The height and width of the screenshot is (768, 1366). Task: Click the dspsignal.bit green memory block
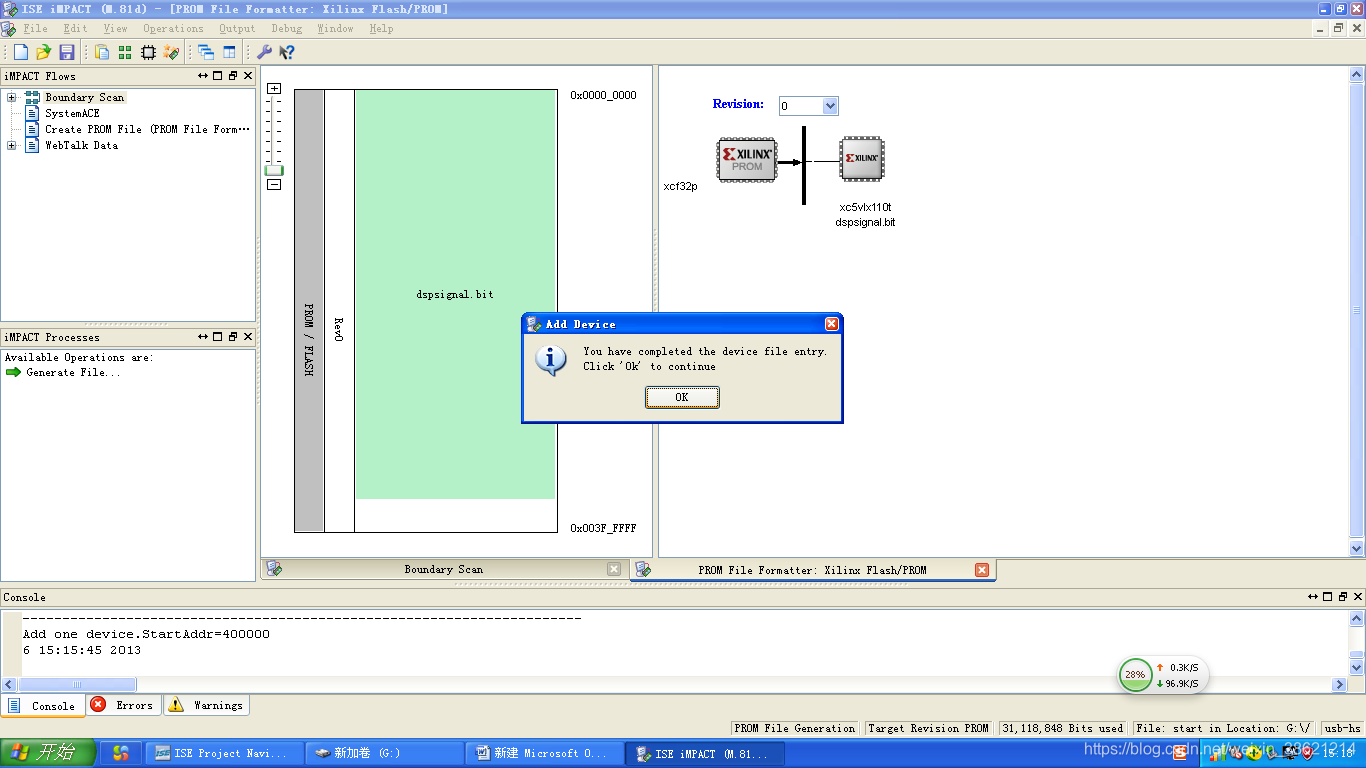tap(455, 294)
